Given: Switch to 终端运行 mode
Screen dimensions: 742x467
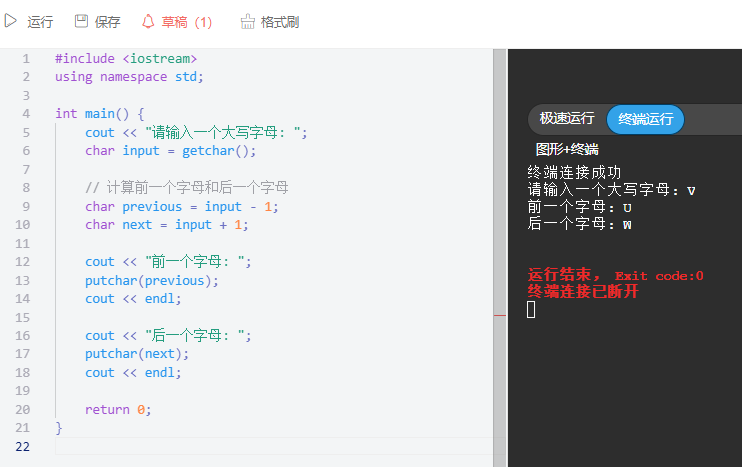Looking at the screenshot, I should 645,119.
